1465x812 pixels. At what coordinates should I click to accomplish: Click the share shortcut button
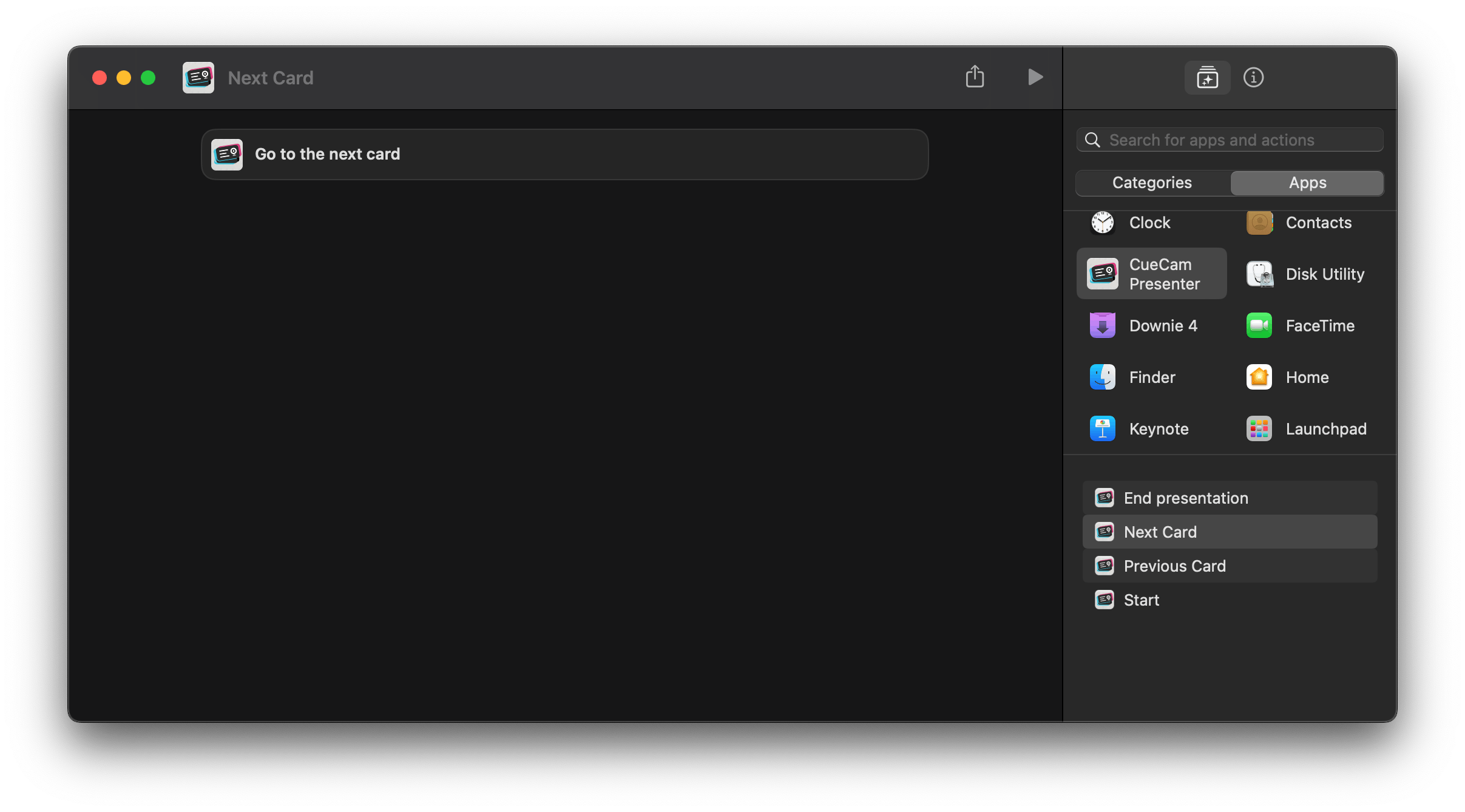click(x=975, y=78)
